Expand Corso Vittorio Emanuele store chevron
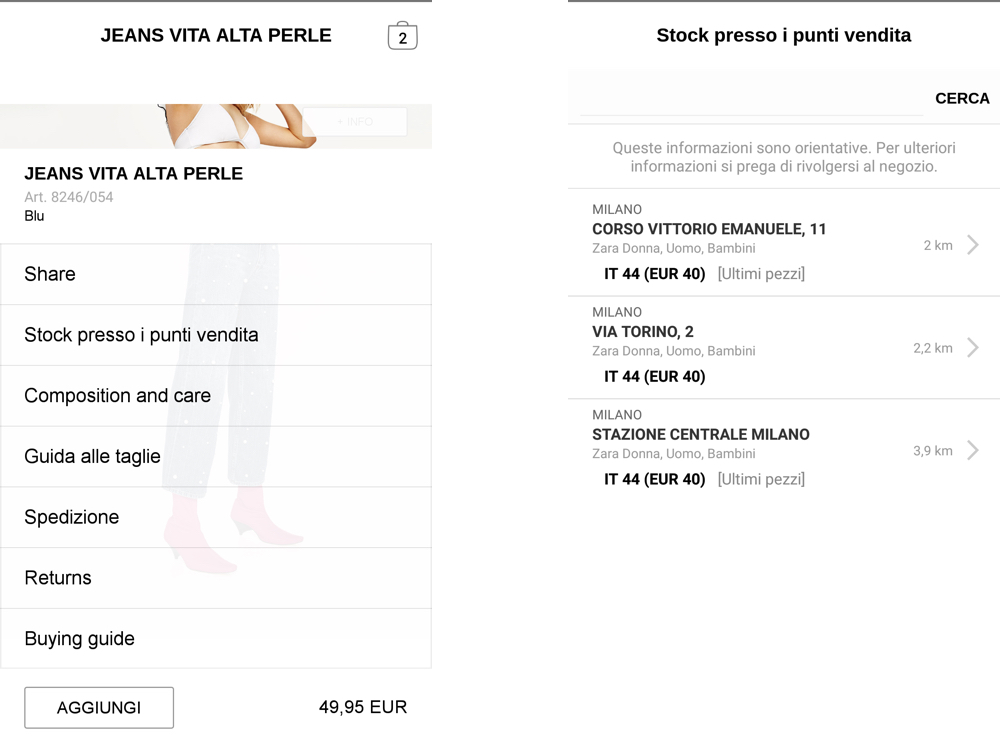 point(973,245)
